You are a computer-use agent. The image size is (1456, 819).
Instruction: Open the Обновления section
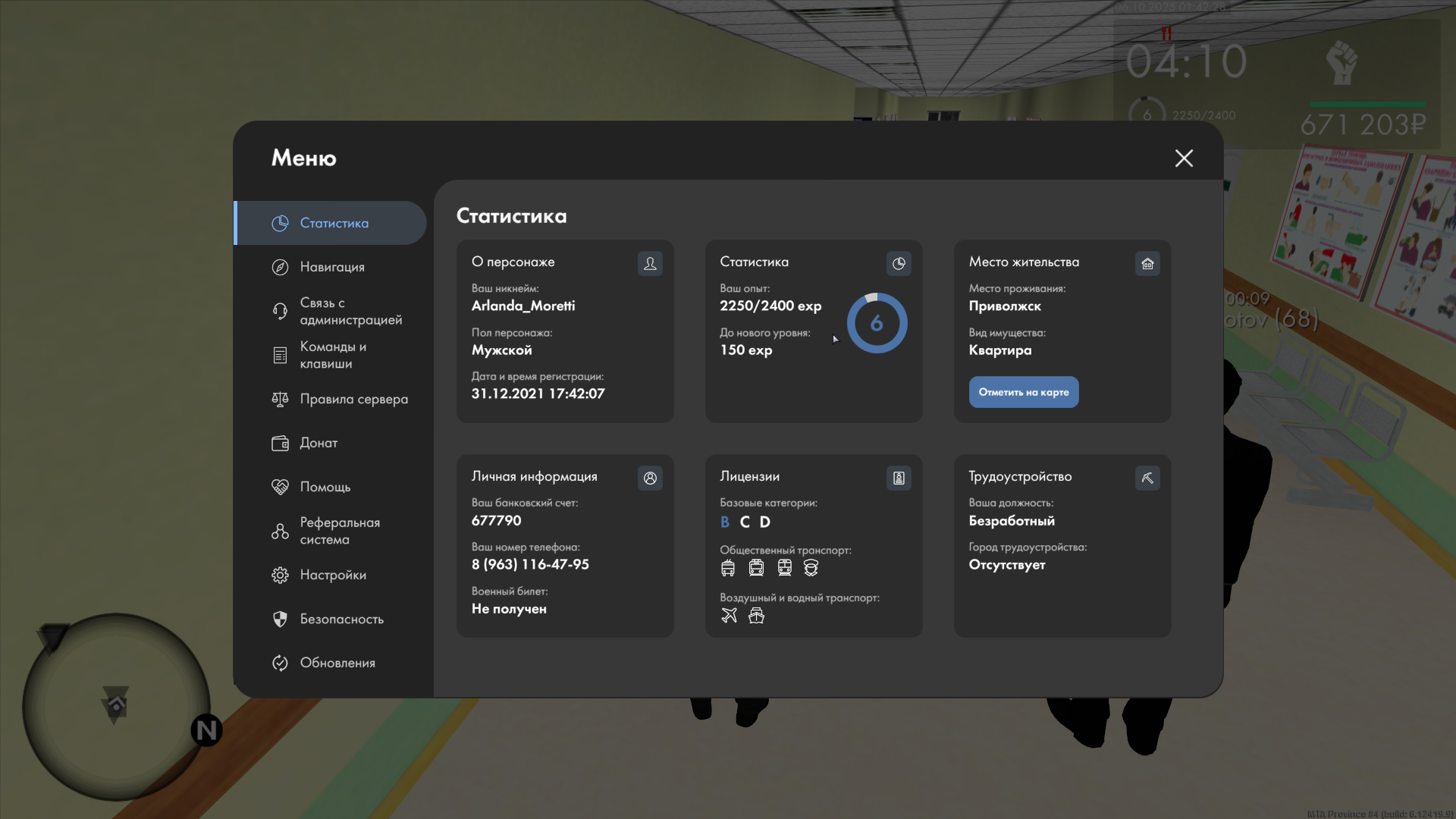click(x=337, y=663)
